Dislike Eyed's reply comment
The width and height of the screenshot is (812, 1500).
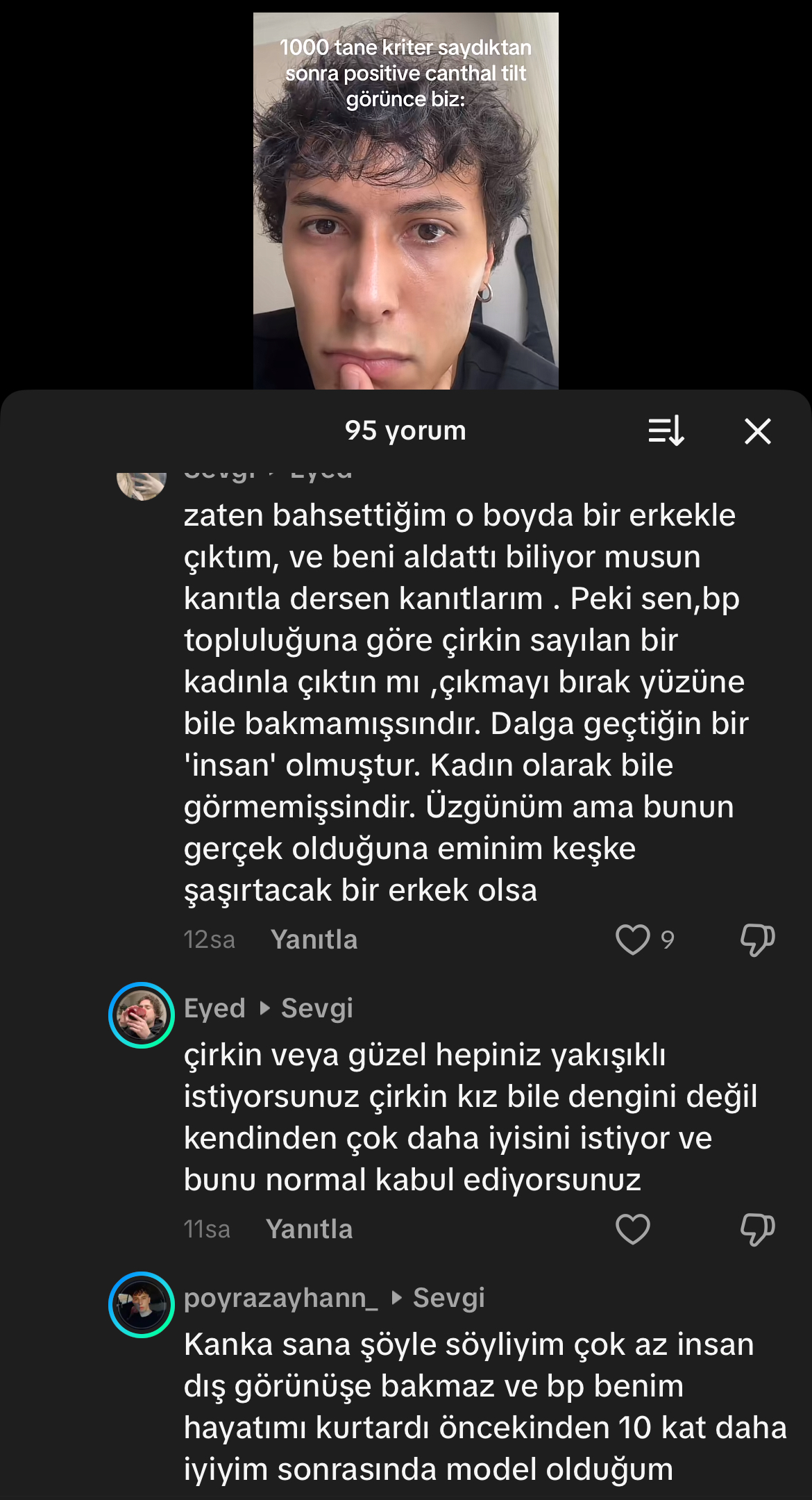point(758,1230)
